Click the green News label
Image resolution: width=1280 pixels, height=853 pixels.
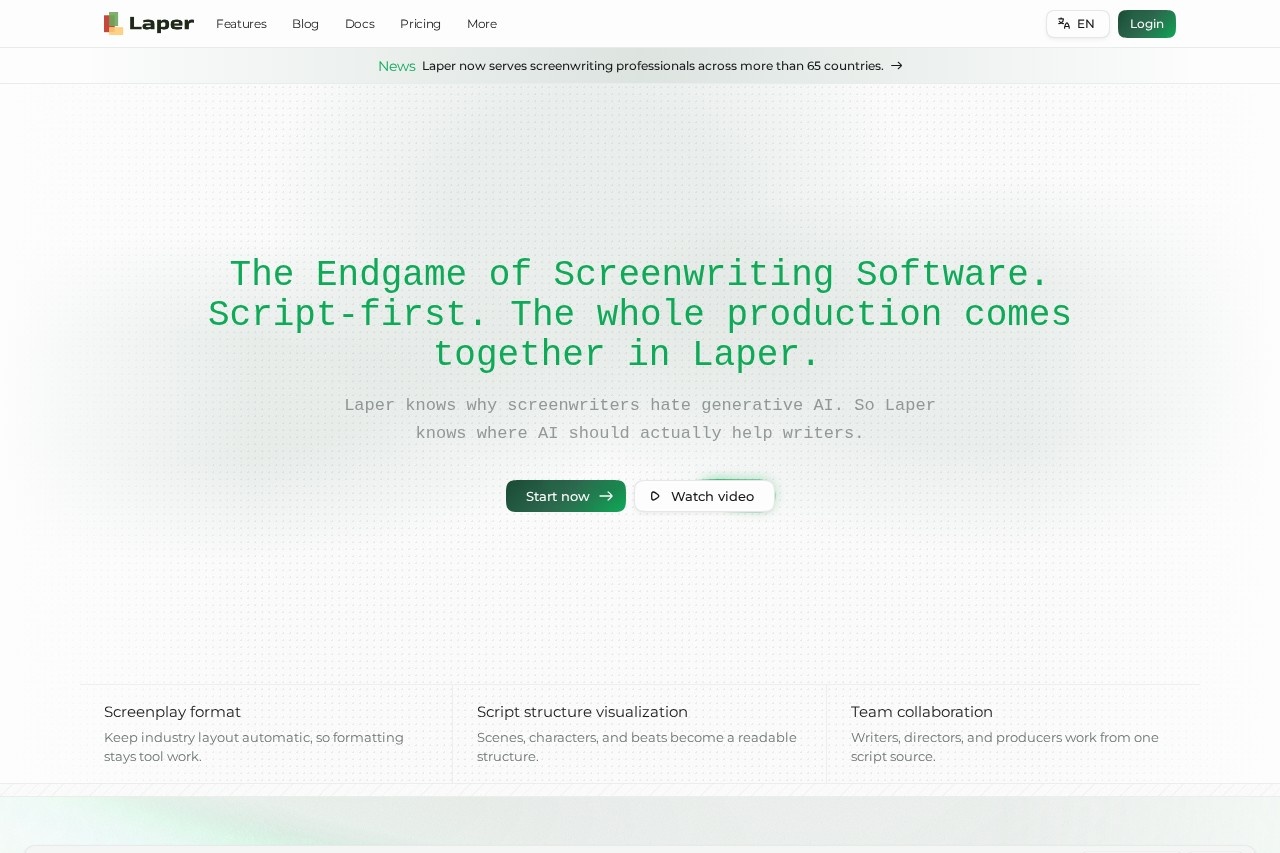[397, 66]
